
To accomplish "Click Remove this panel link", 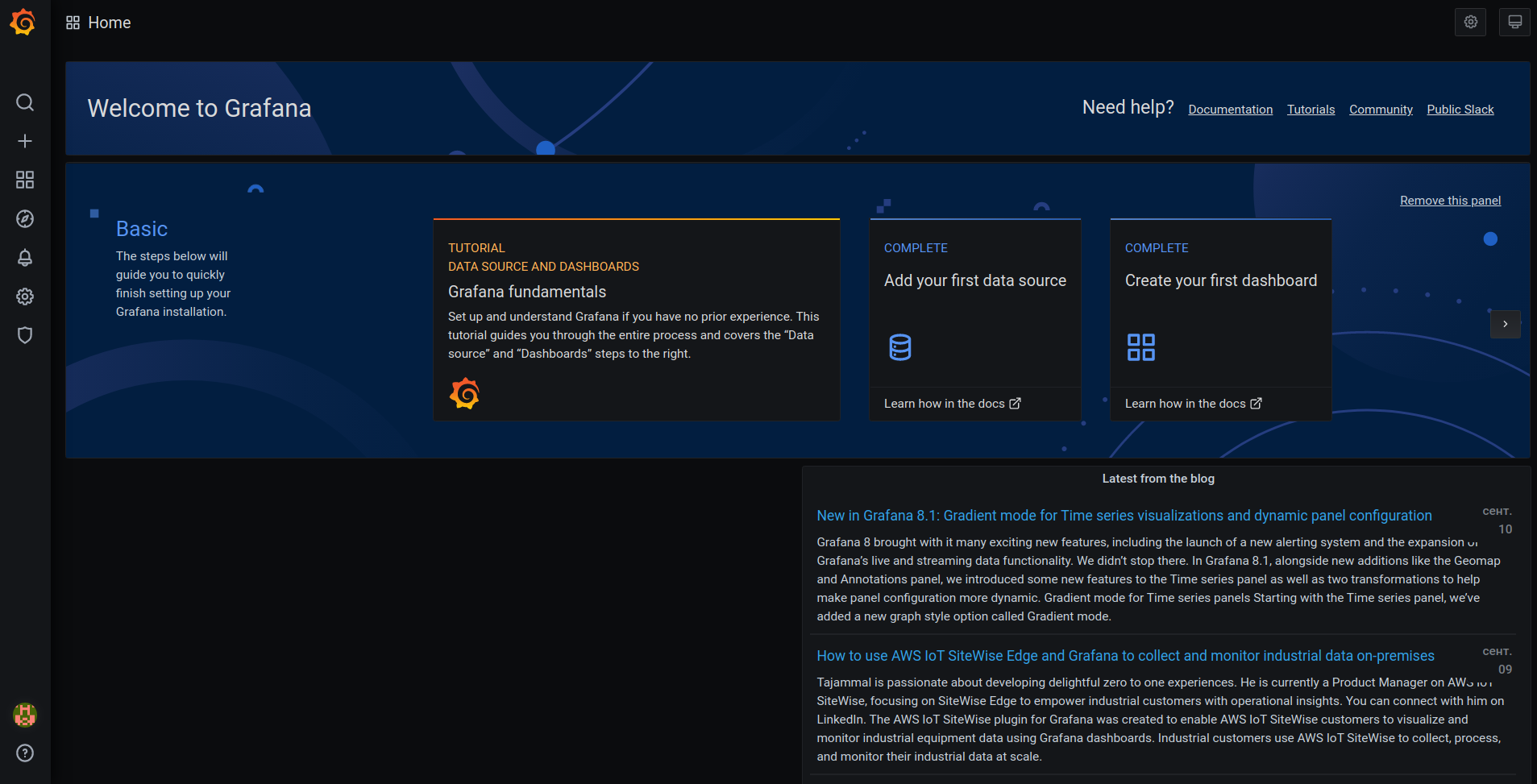I will 1450,201.
